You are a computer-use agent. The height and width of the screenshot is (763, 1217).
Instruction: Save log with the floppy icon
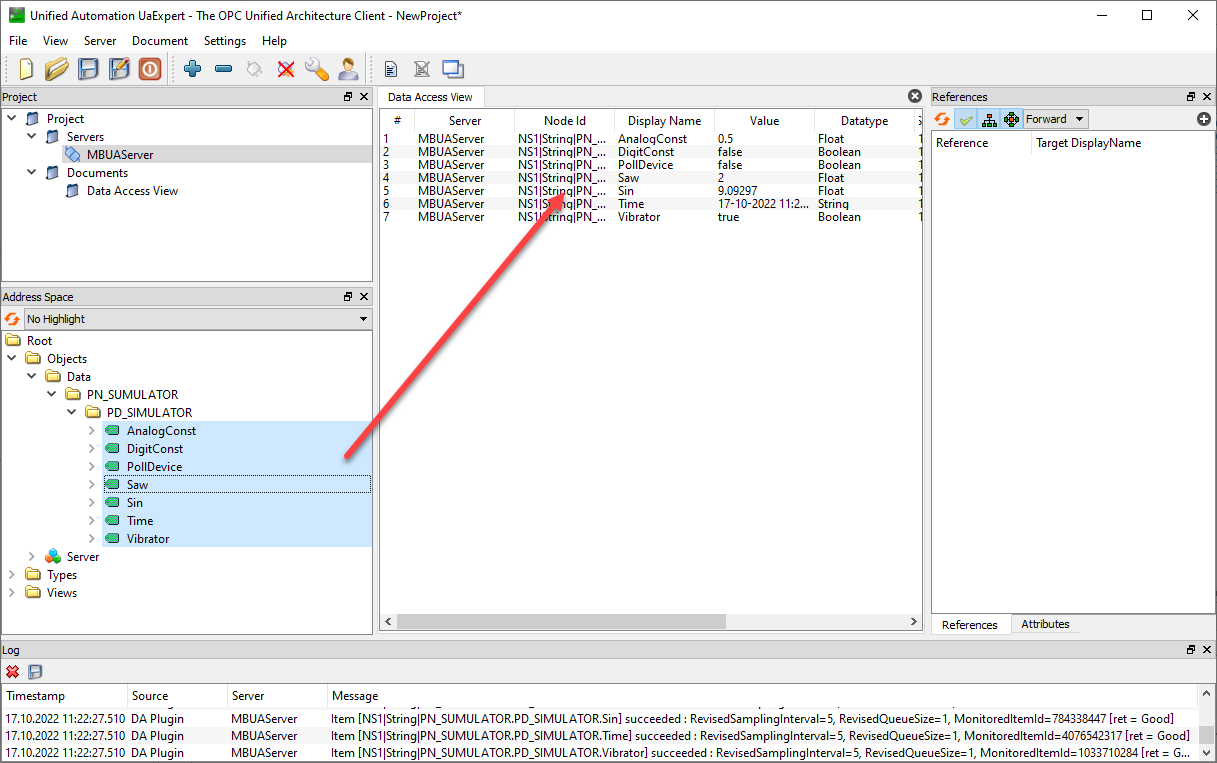35,672
